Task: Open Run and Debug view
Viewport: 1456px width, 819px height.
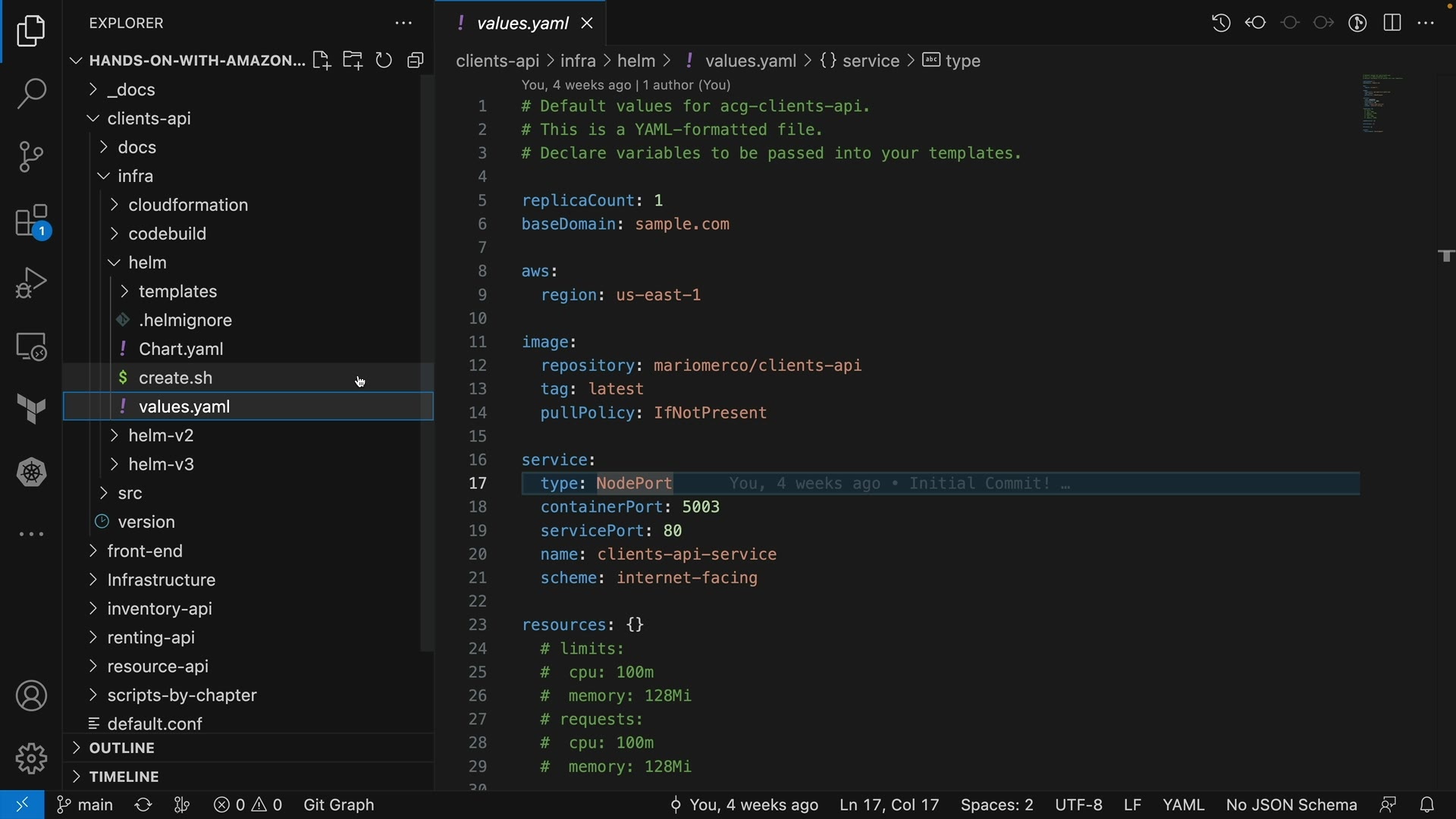Action: pos(31,284)
